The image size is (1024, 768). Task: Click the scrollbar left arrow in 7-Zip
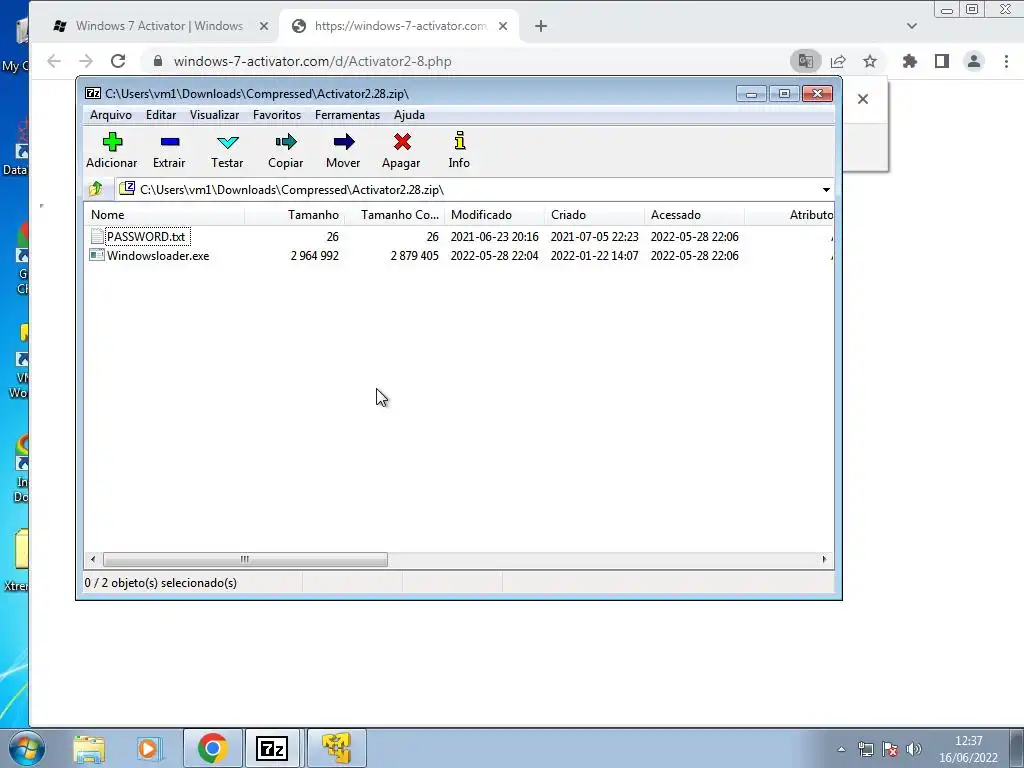point(93,560)
